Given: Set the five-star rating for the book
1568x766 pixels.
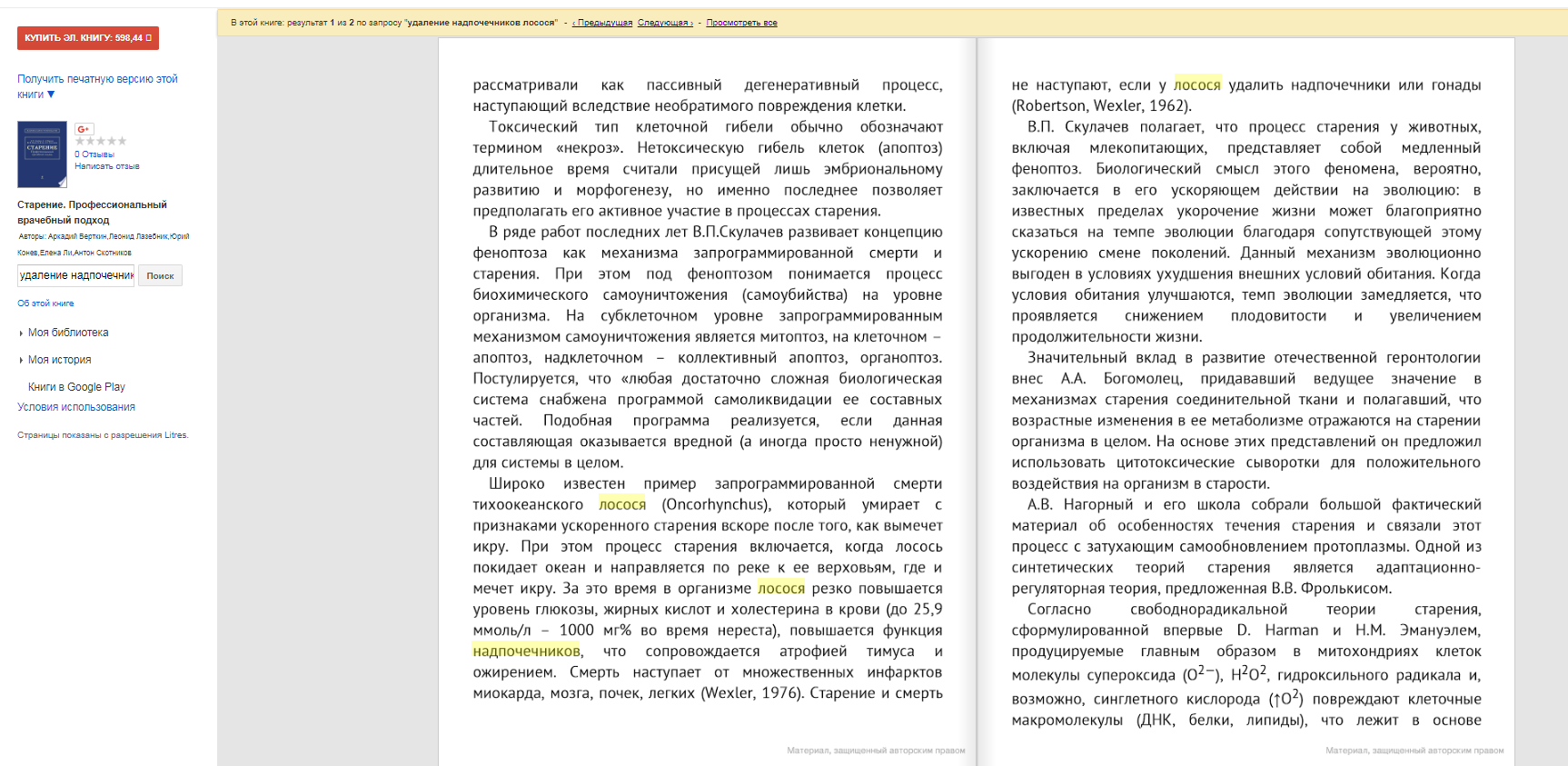Looking at the screenshot, I should click(122, 141).
